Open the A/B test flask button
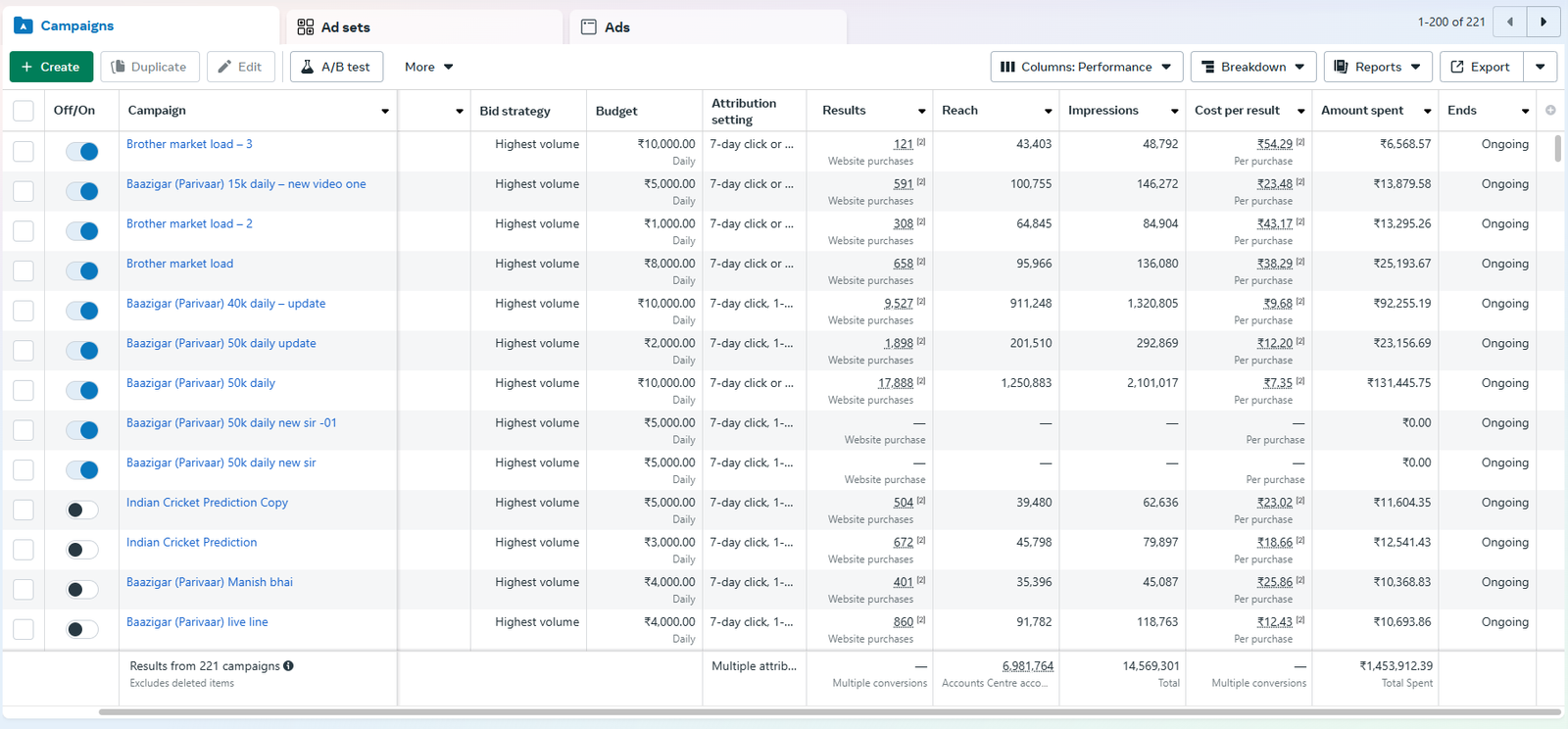 335,67
